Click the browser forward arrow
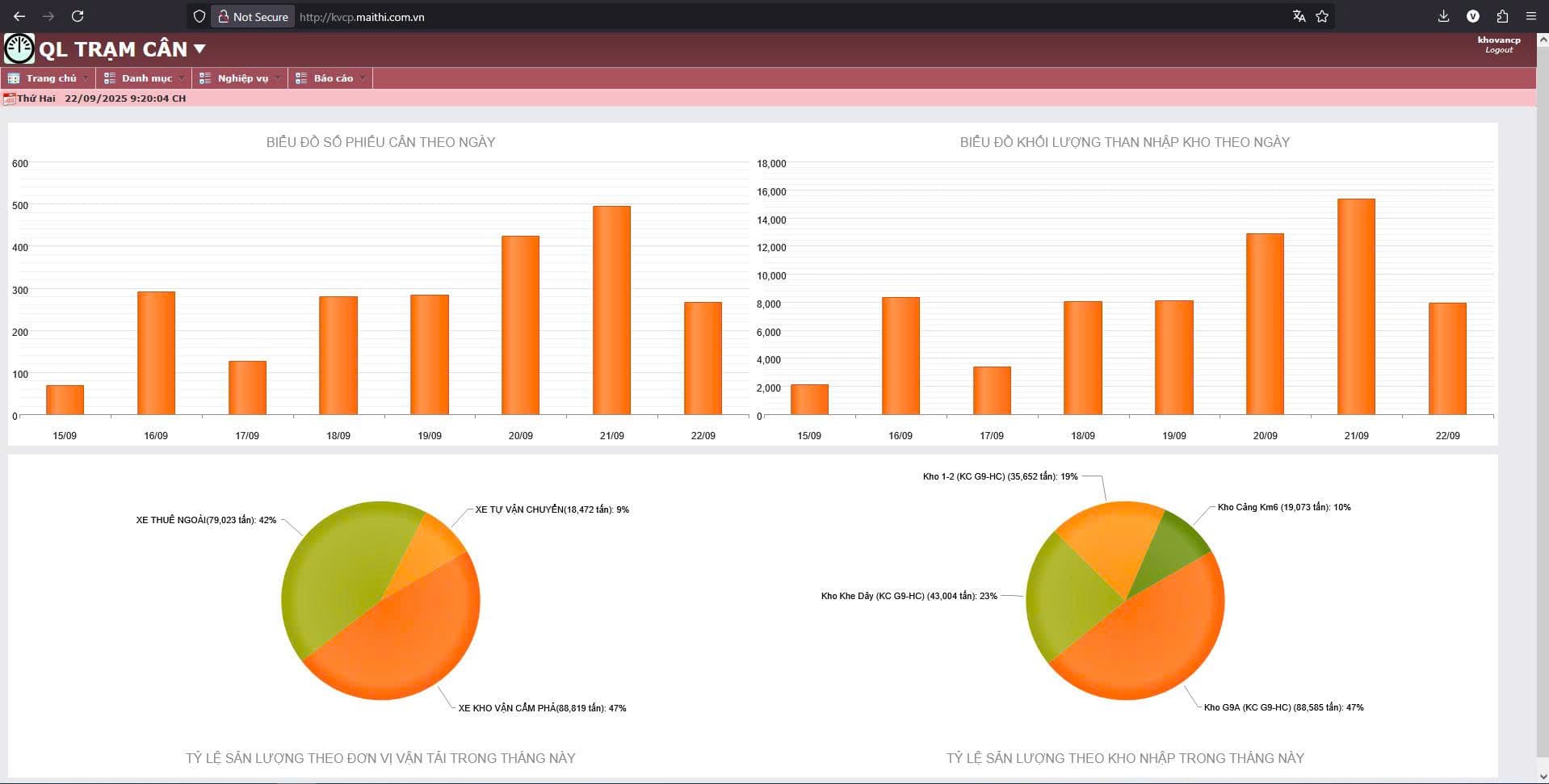Image resolution: width=1549 pixels, height=784 pixels. click(48, 16)
